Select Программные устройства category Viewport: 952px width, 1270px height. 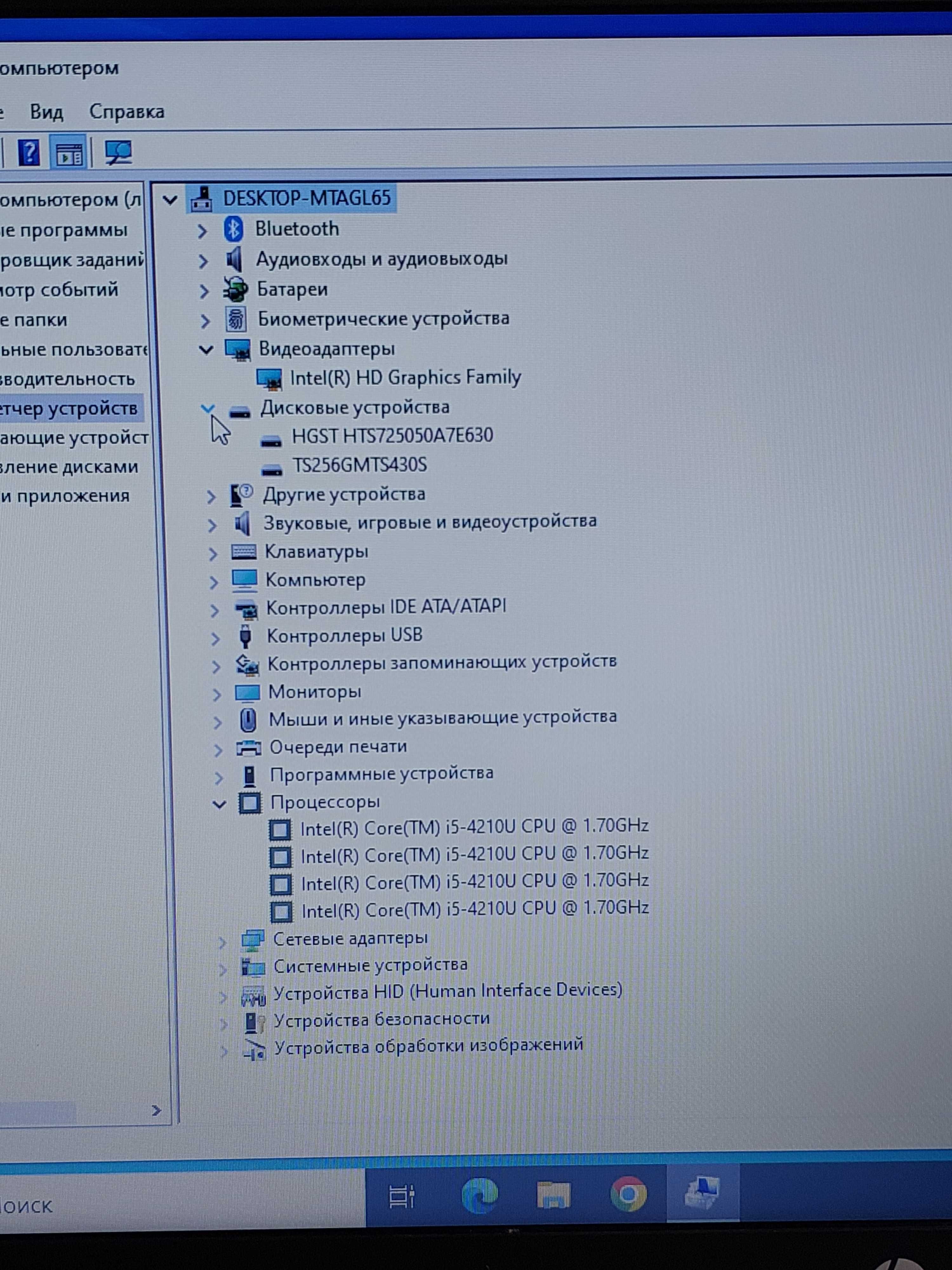[x=382, y=774]
